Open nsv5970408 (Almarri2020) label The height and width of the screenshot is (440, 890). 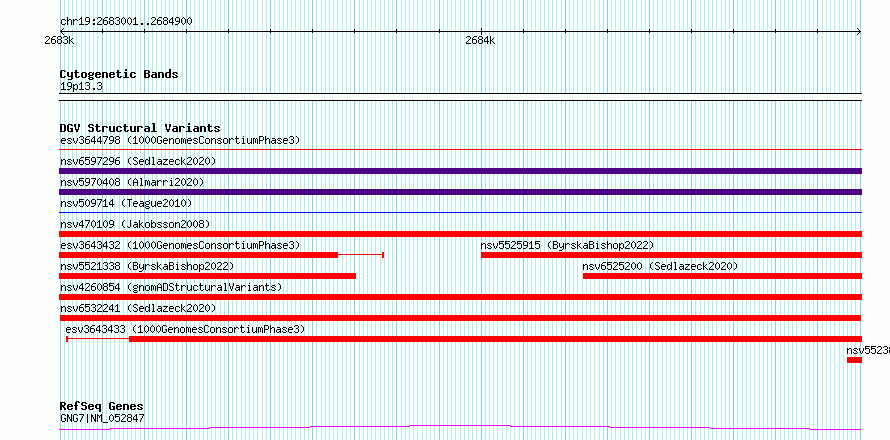click(132, 182)
